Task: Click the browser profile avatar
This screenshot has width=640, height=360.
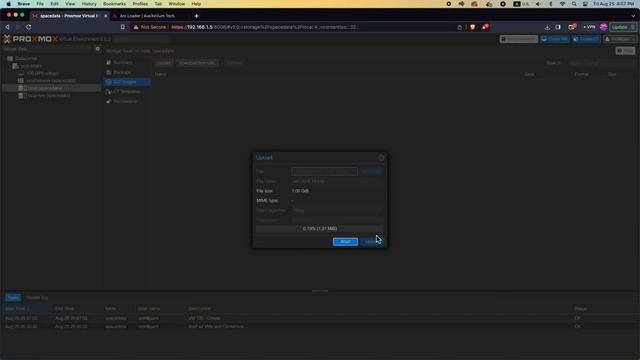Action: pos(603,27)
